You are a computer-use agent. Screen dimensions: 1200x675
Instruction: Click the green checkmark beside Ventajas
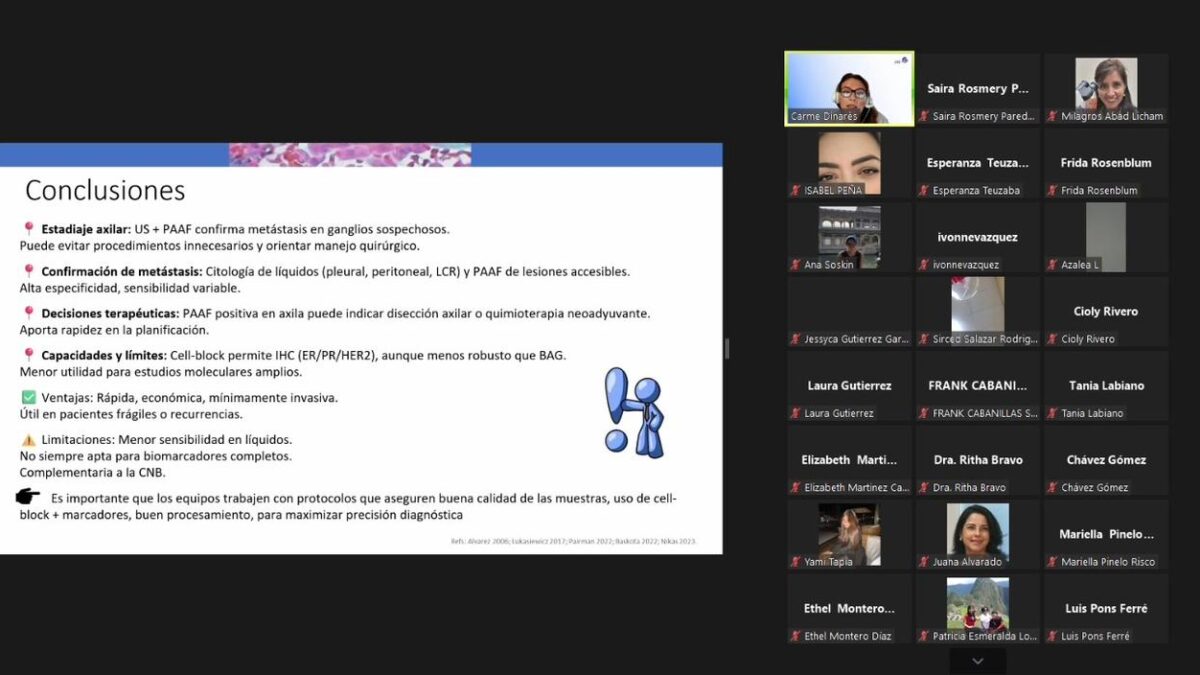click(x=28, y=397)
